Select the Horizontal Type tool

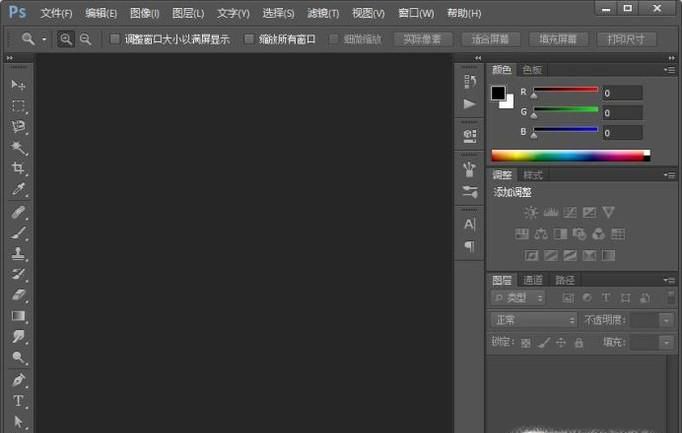(18, 401)
